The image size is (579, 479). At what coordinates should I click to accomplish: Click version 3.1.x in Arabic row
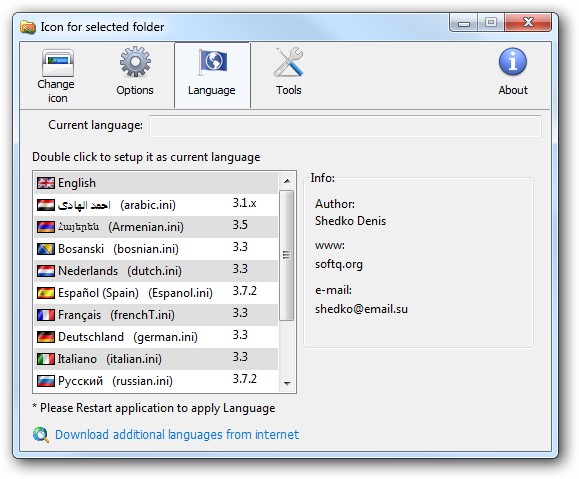(244, 203)
